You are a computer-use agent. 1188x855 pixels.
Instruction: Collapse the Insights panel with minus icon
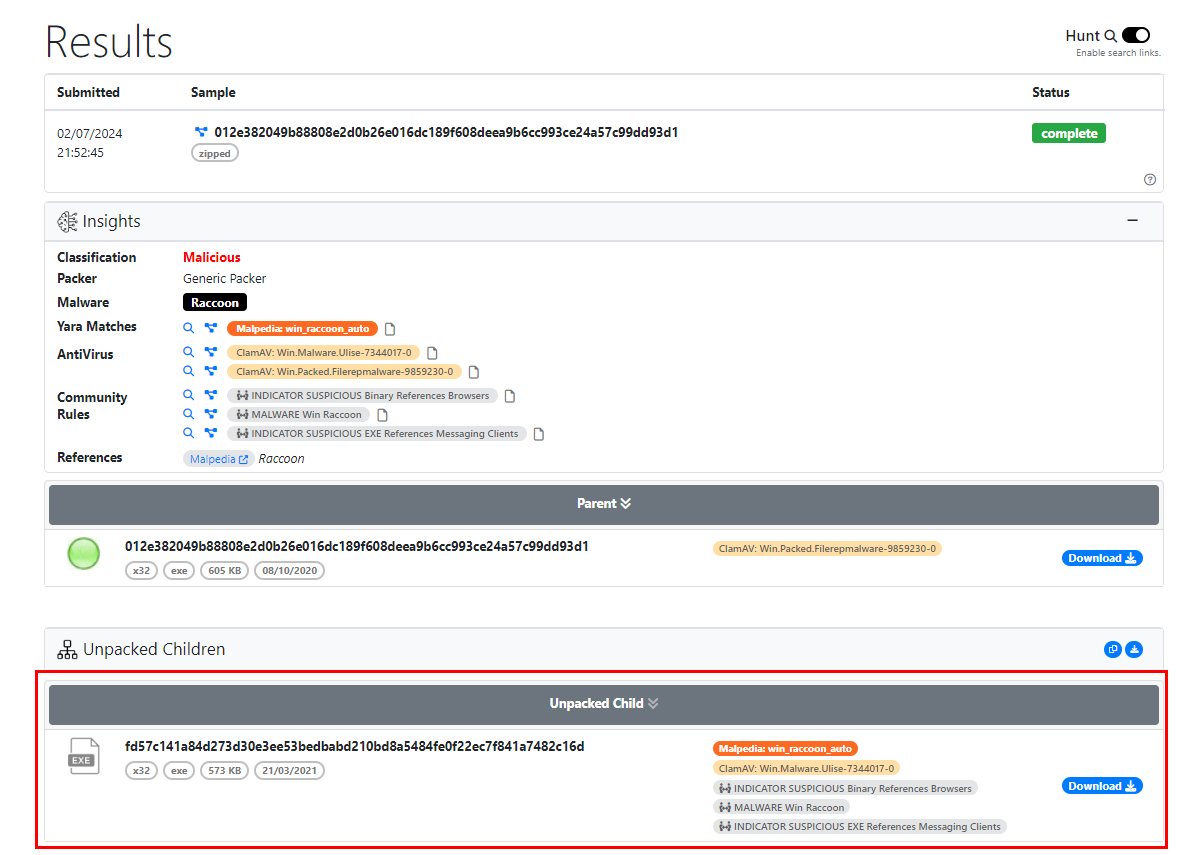click(x=1132, y=221)
